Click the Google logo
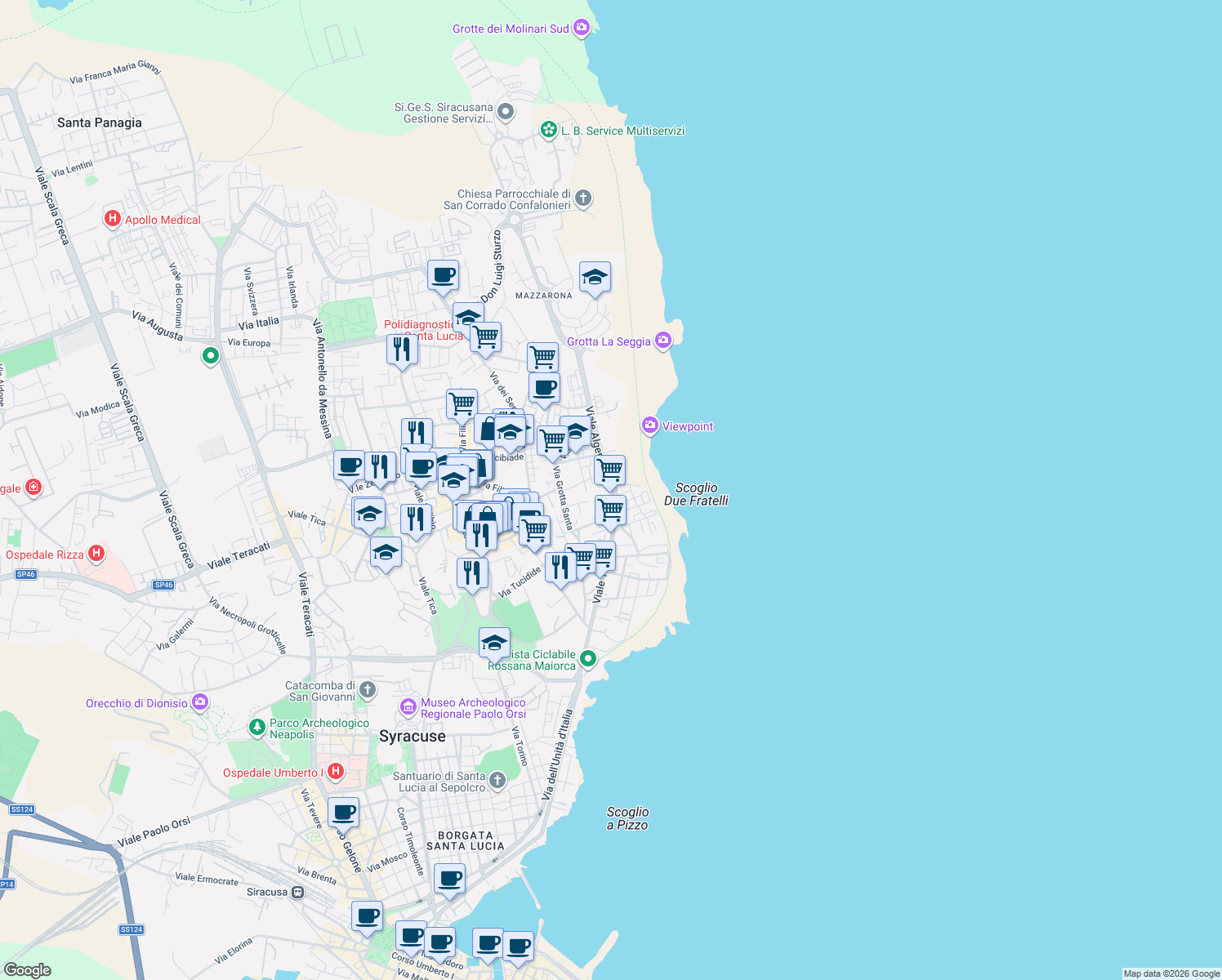The height and width of the screenshot is (980, 1222). click(28, 970)
